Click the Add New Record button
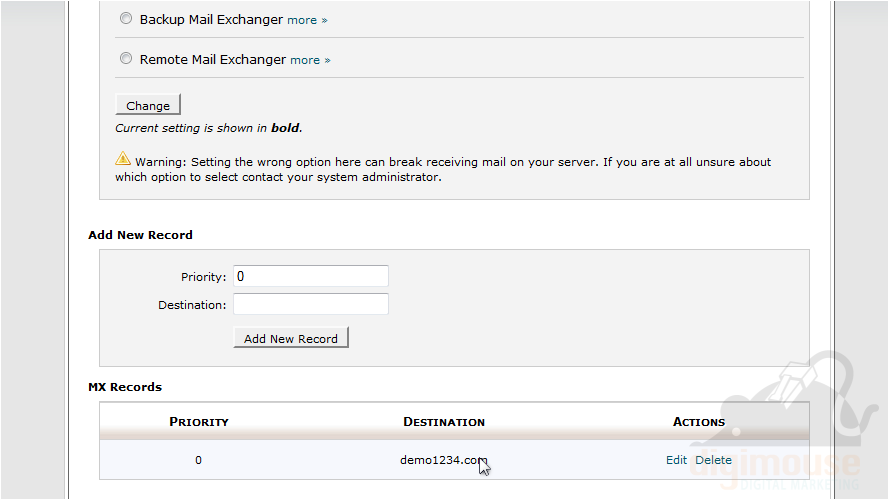 tap(291, 338)
